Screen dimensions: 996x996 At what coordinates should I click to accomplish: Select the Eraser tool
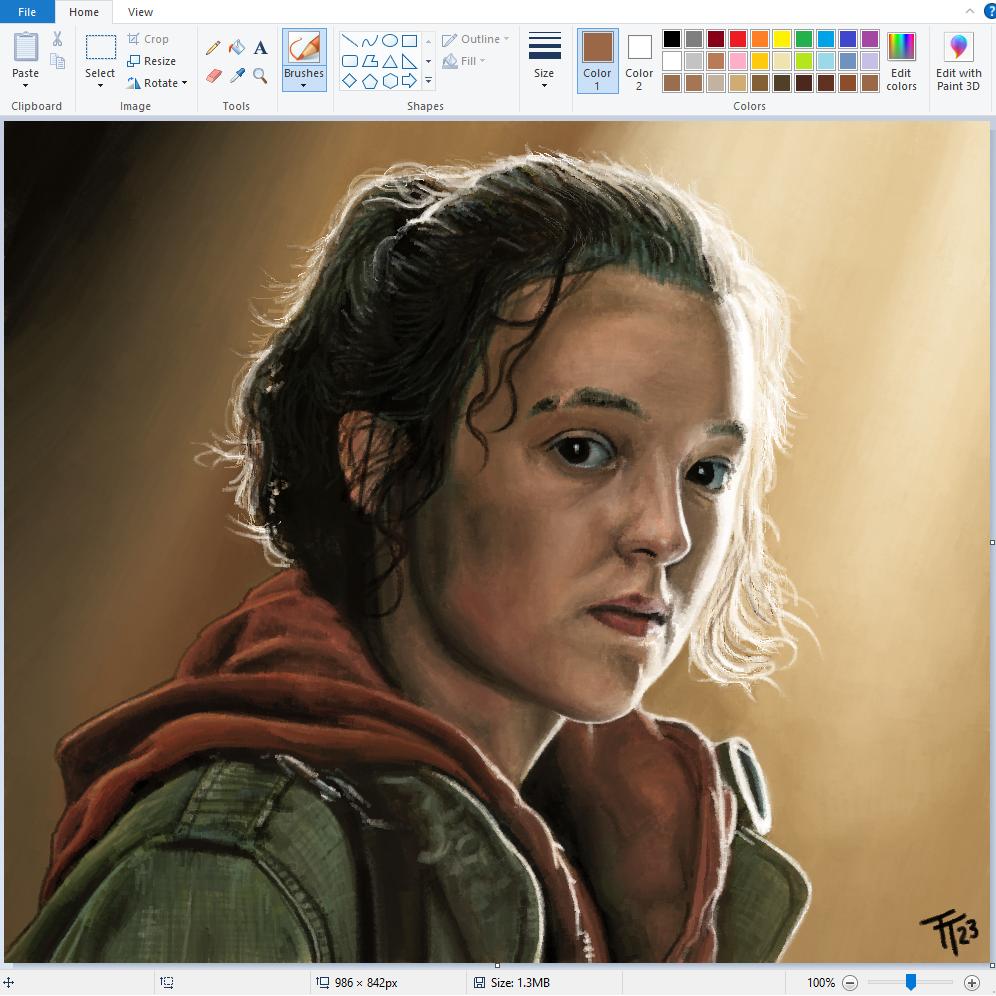pos(213,76)
